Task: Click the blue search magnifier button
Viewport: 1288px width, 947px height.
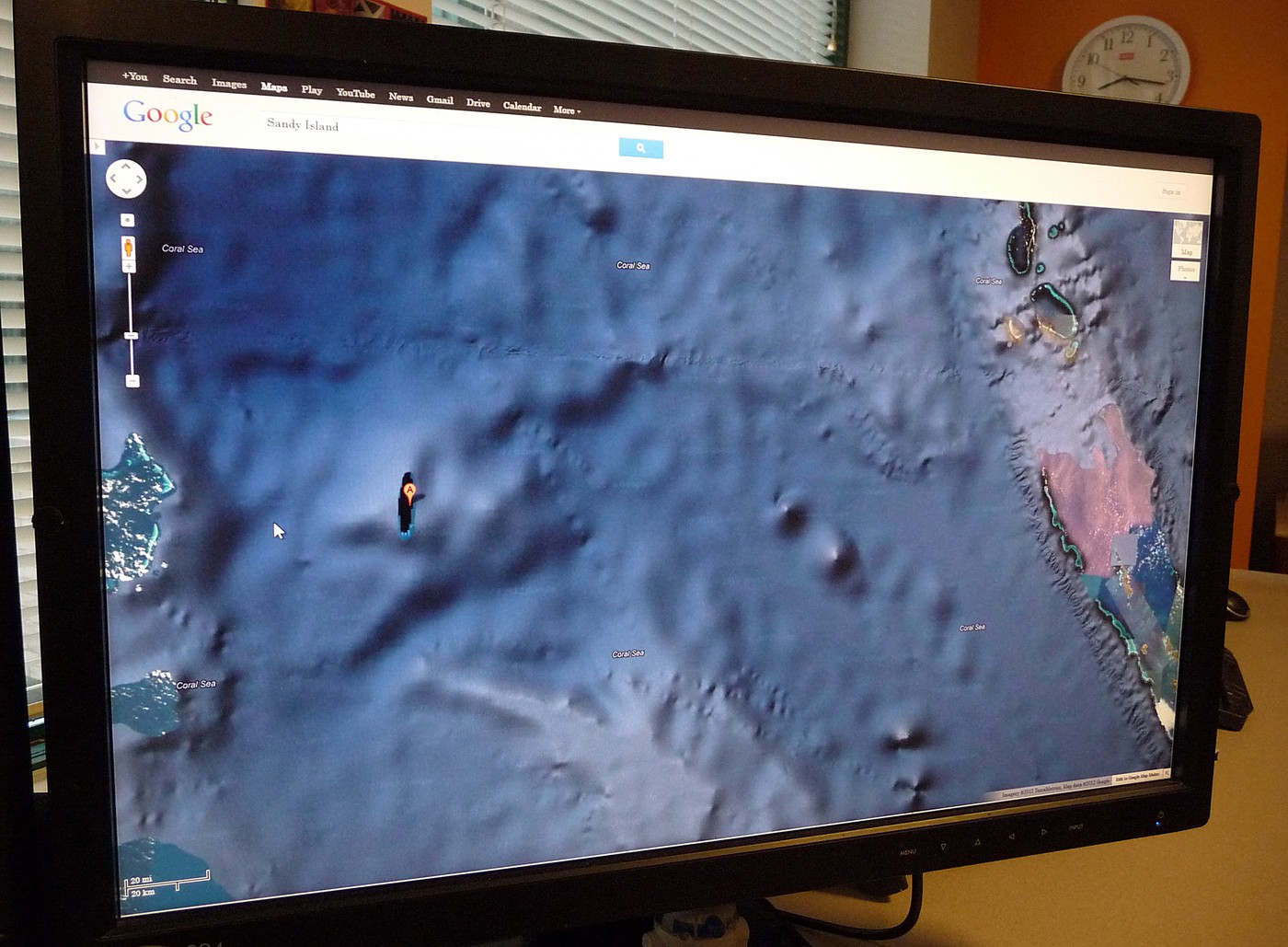Action: pos(640,148)
